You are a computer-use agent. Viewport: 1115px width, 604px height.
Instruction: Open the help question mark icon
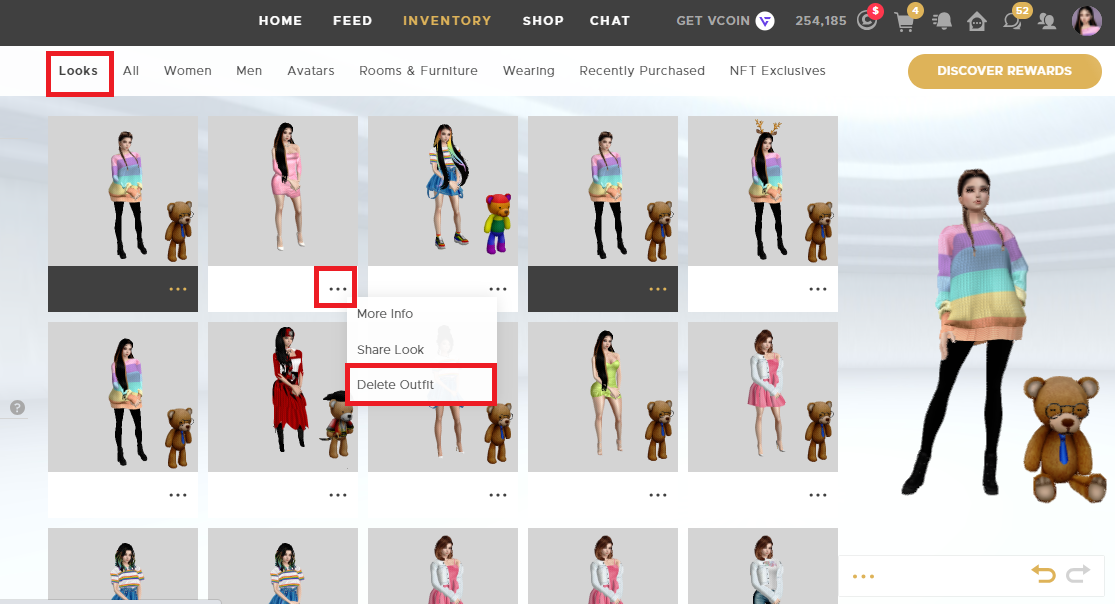tap(17, 406)
